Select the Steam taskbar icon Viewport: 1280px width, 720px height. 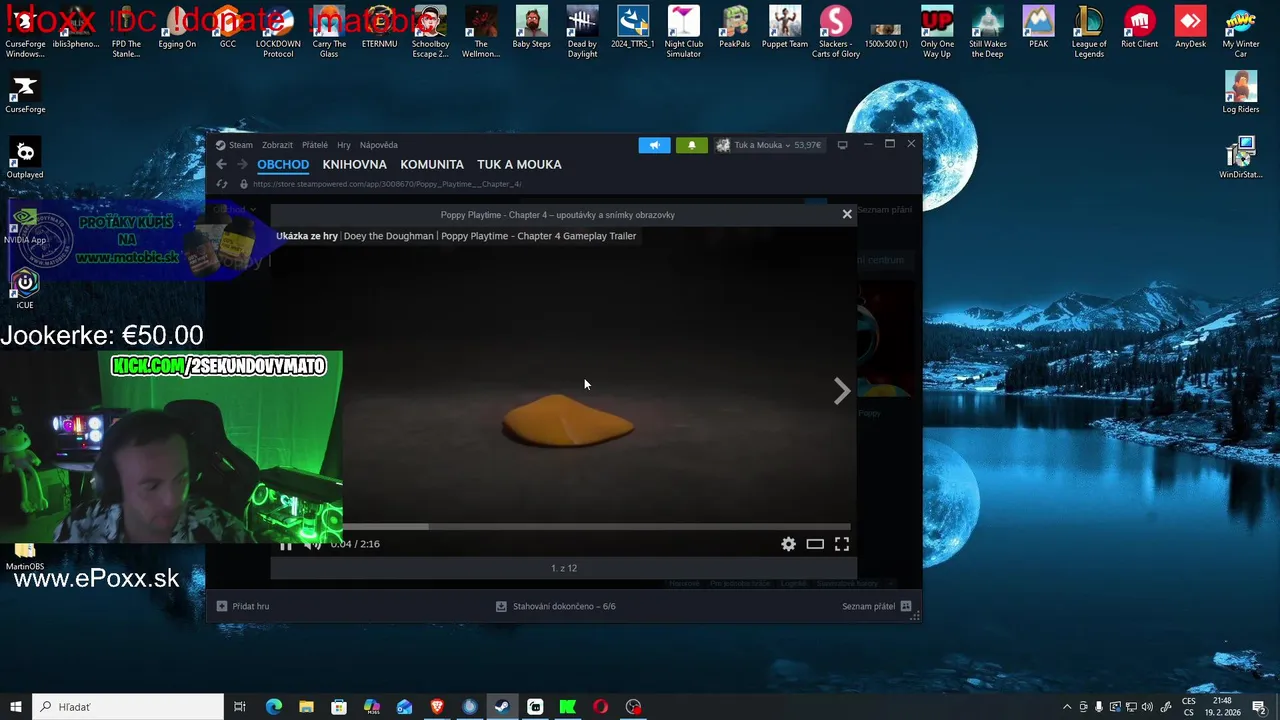click(x=502, y=707)
